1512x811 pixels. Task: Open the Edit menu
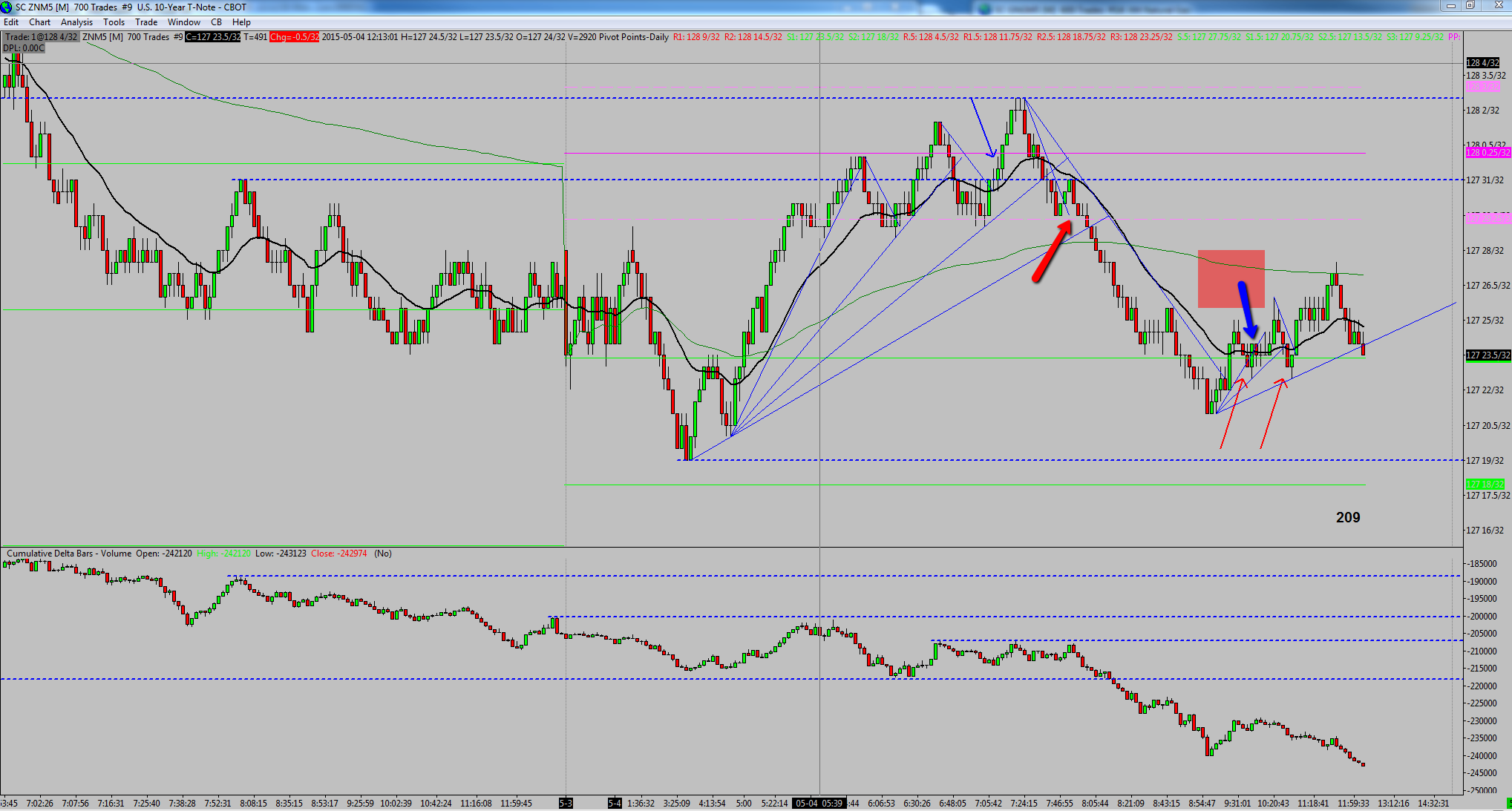click(x=11, y=22)
